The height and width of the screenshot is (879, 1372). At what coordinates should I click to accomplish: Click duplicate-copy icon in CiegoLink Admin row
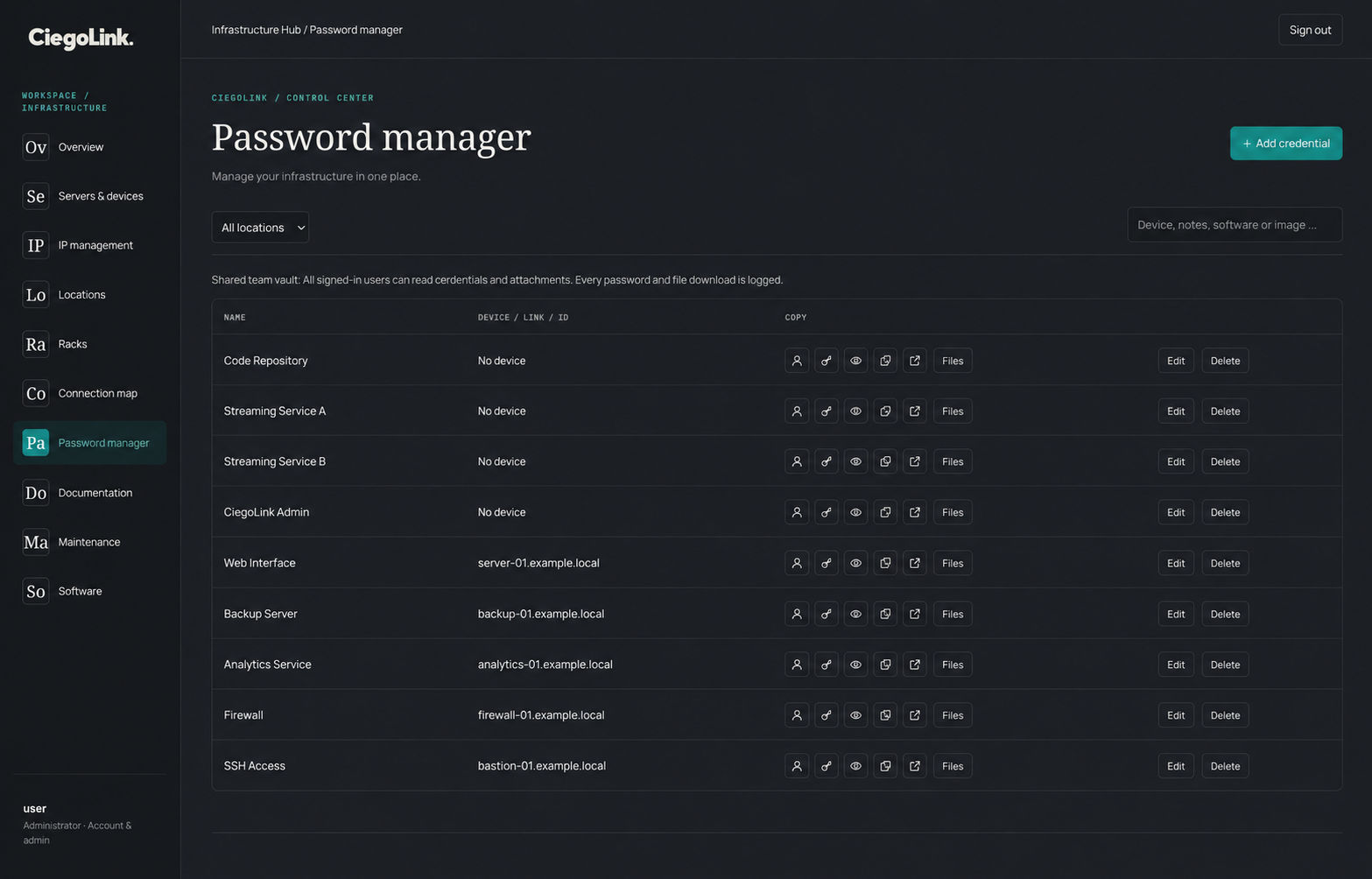(x=885, y=512)
